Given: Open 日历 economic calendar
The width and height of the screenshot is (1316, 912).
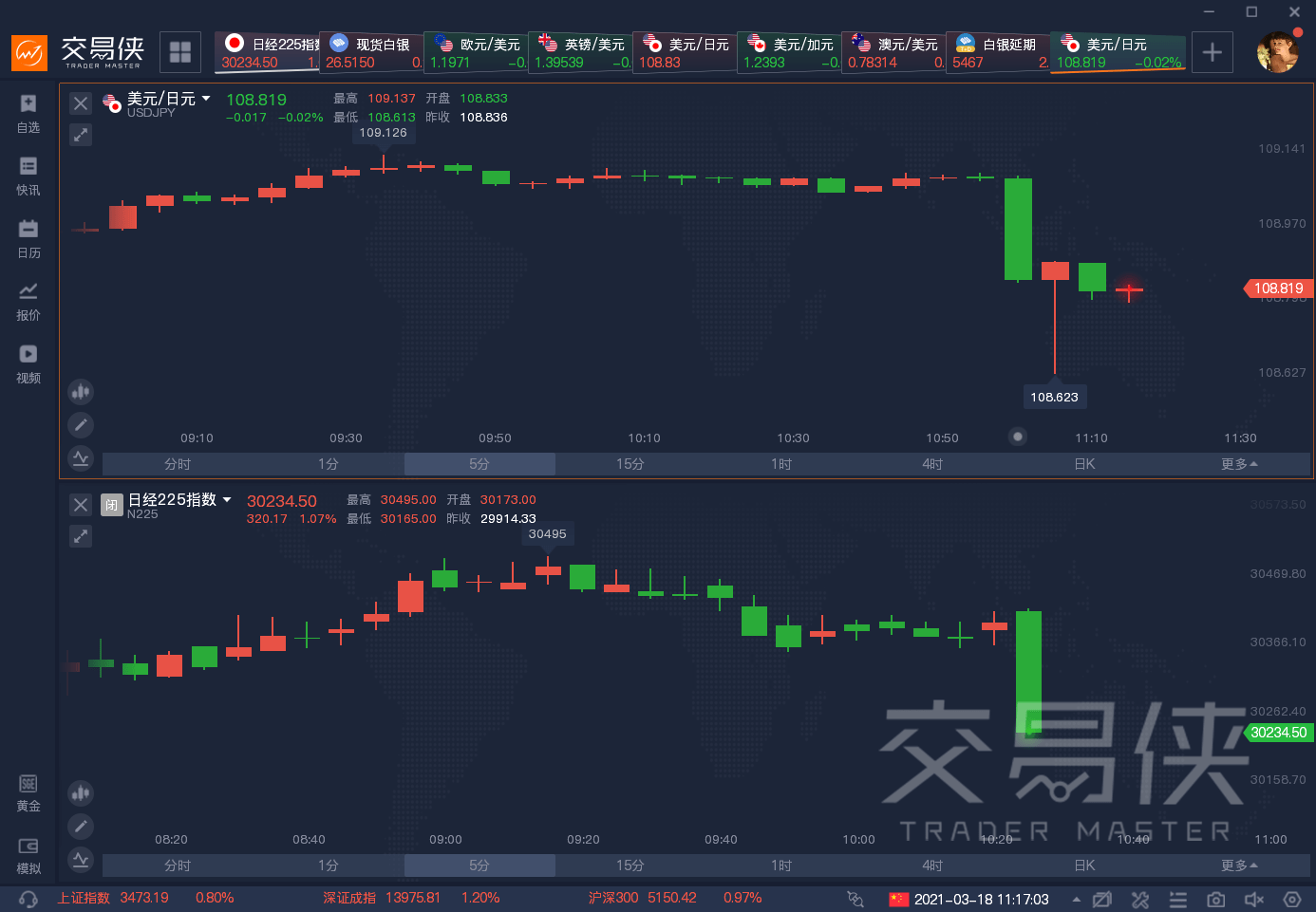Looking at the screenshot, I should click(x=28, y=239).
